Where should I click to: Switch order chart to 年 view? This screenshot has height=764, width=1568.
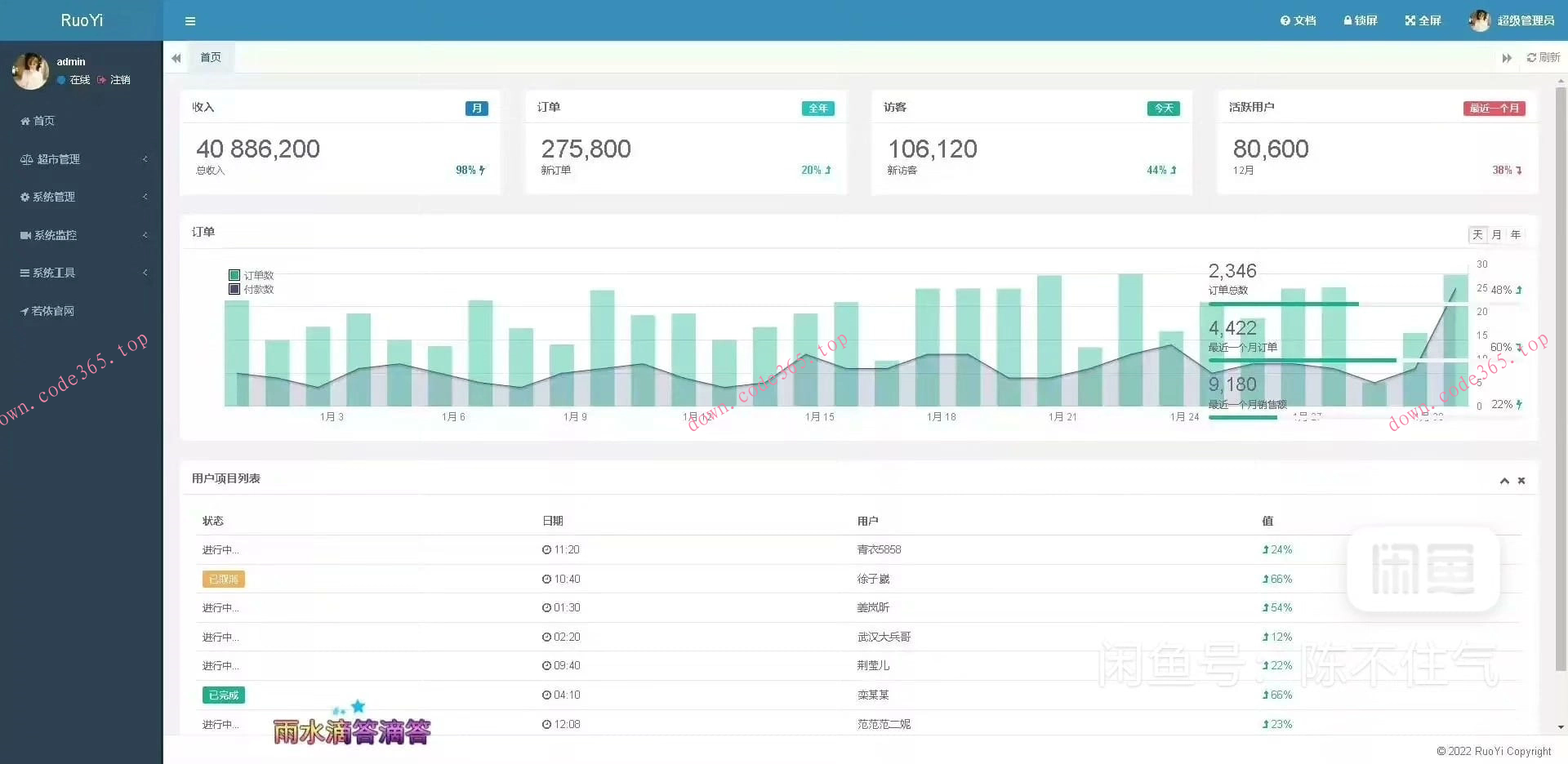point(1516,235)
